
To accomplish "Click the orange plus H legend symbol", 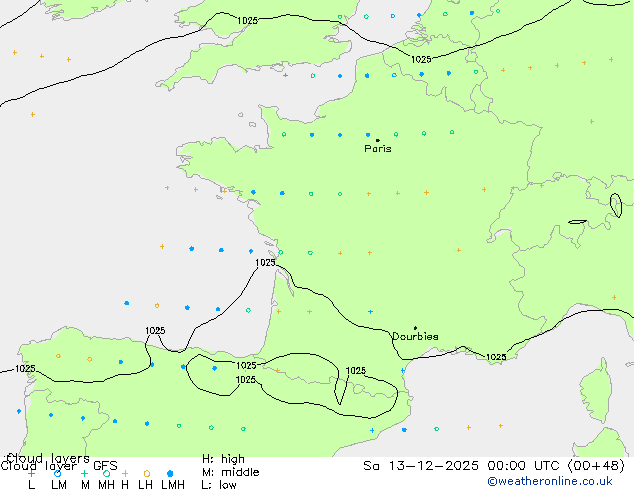I will [125, 473].
